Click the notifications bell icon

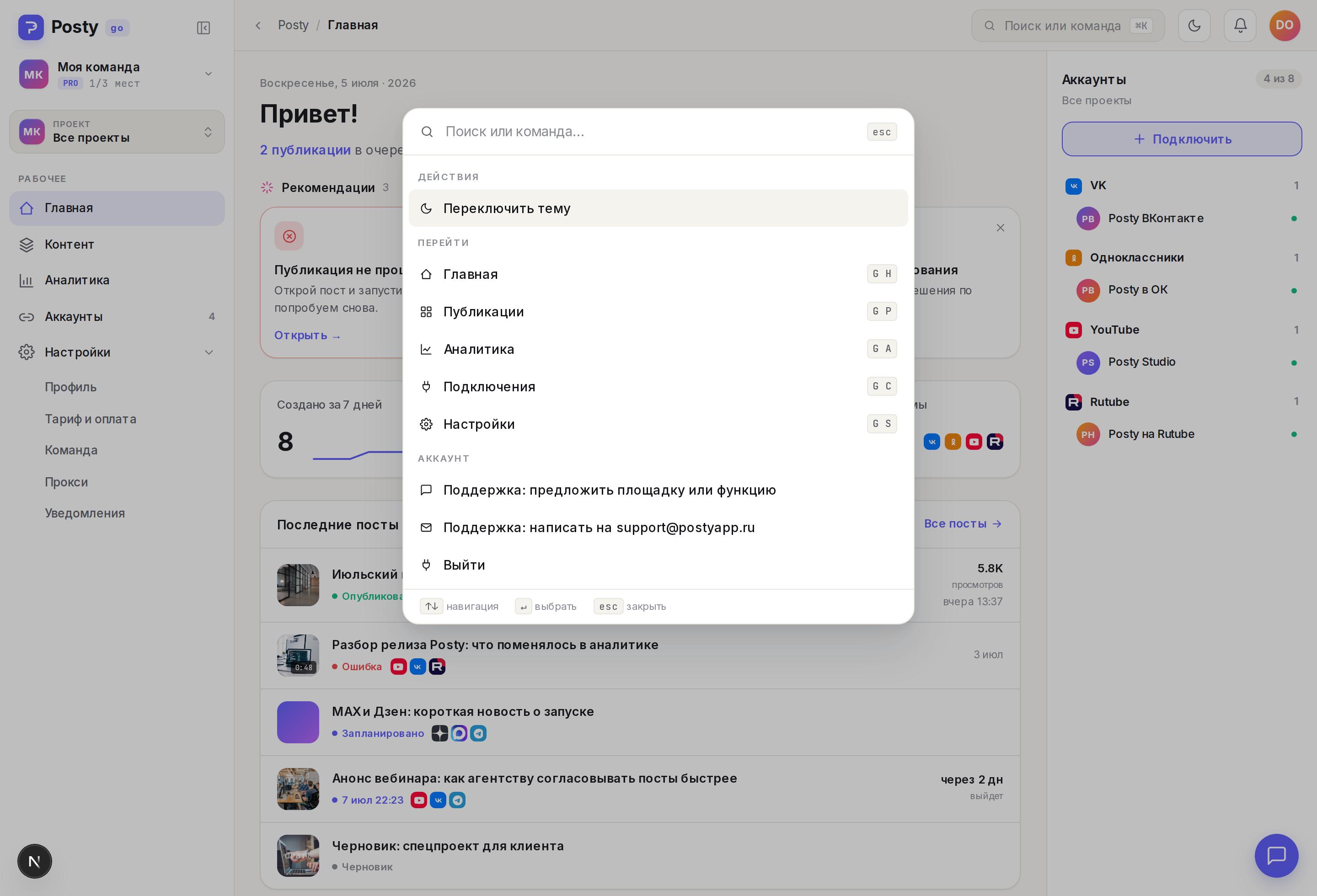[1240, 26]
